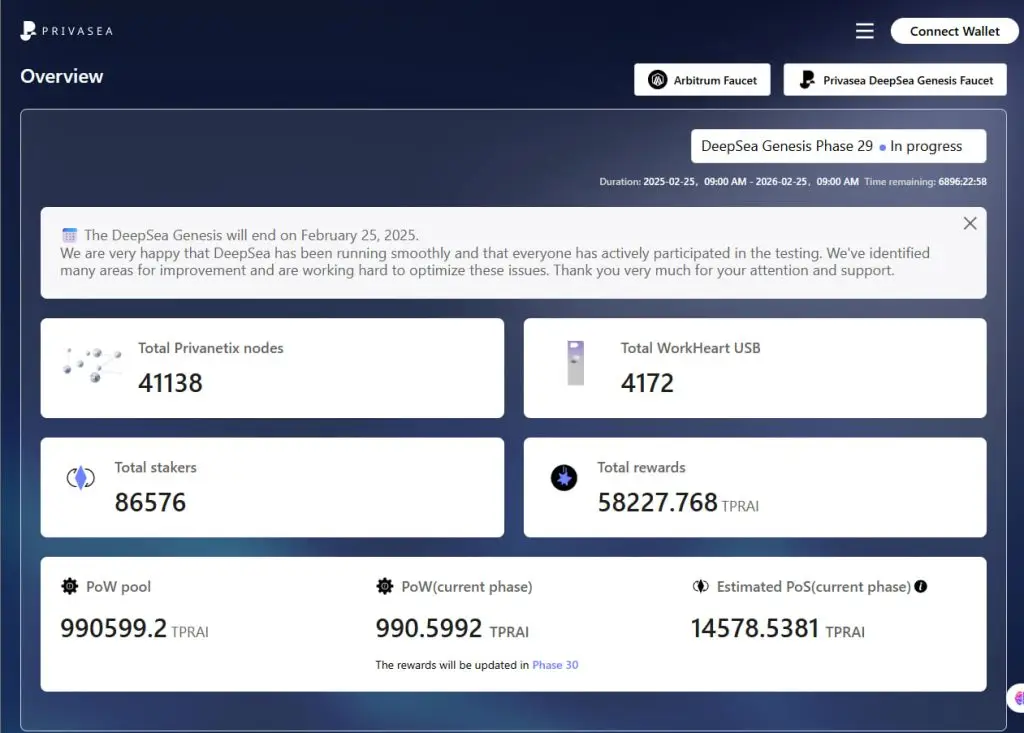Click the WorkHeart USB device icon

coord(576,363)
